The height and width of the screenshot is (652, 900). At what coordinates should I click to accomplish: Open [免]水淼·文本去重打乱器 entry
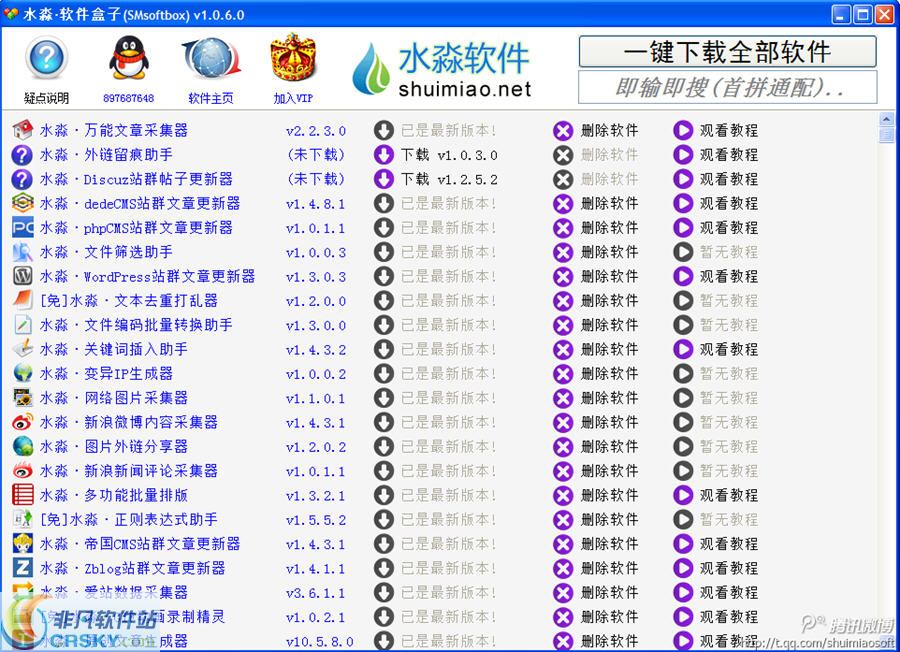click(129, 301)
